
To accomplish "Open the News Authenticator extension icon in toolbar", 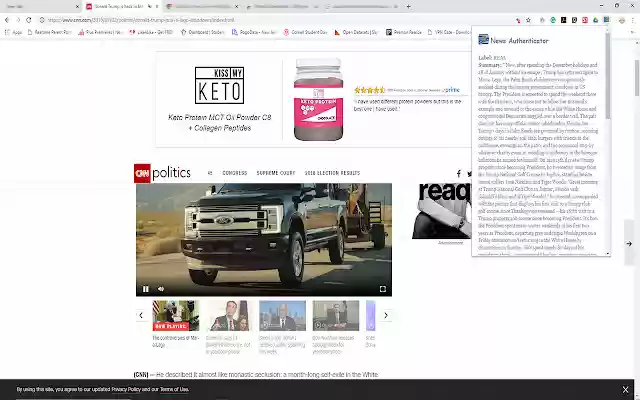I will [x=607, y=20].
